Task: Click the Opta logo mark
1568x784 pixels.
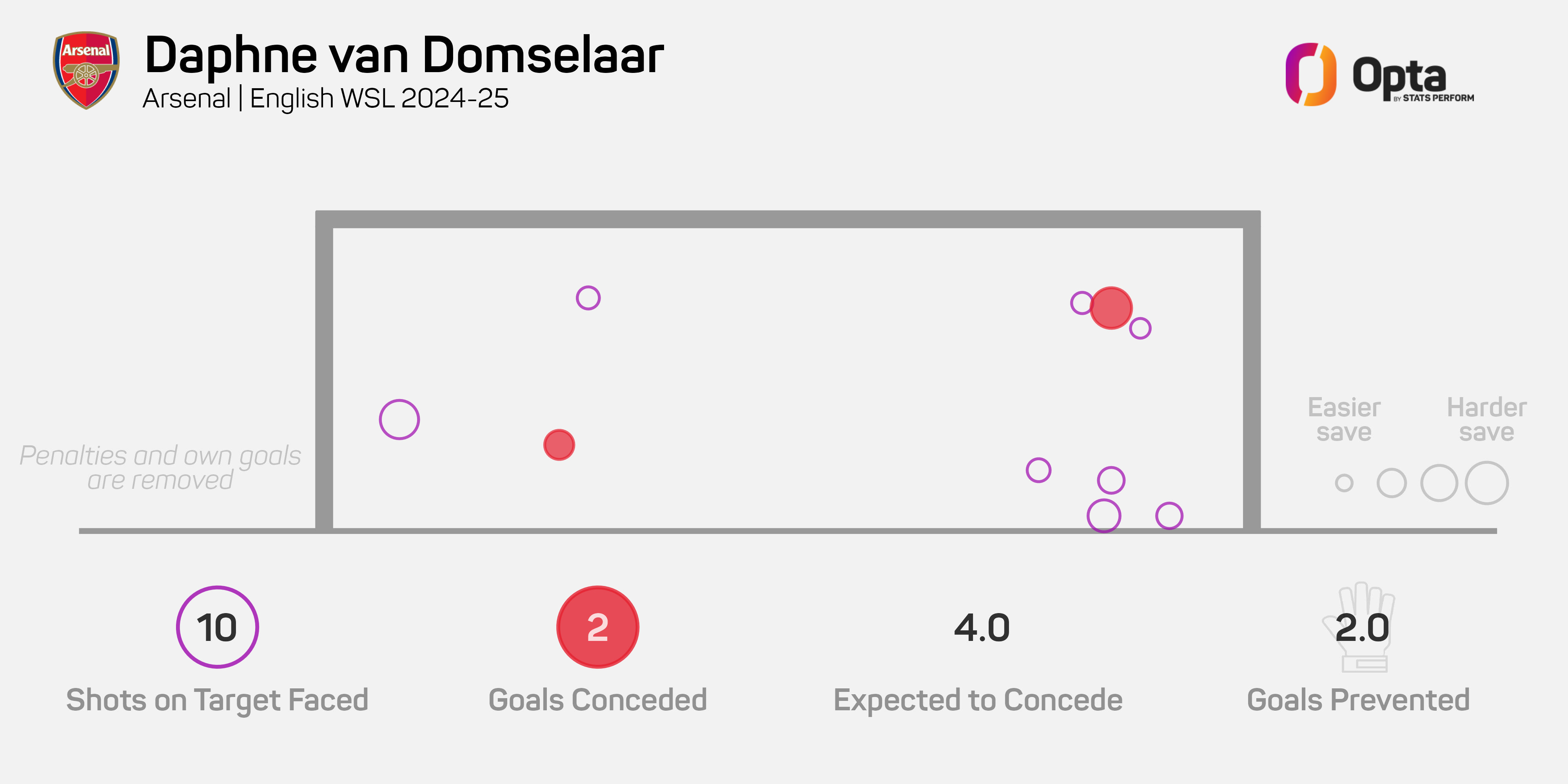Action: 1310,74
